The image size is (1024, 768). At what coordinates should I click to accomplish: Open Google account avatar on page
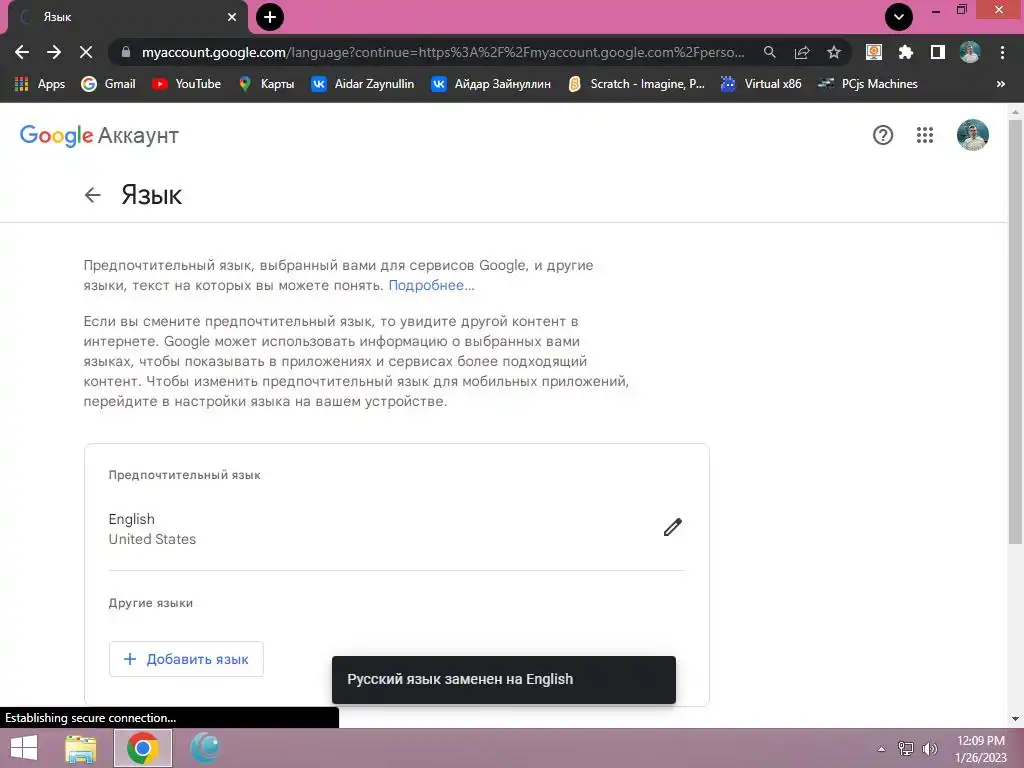click(973, 135)
